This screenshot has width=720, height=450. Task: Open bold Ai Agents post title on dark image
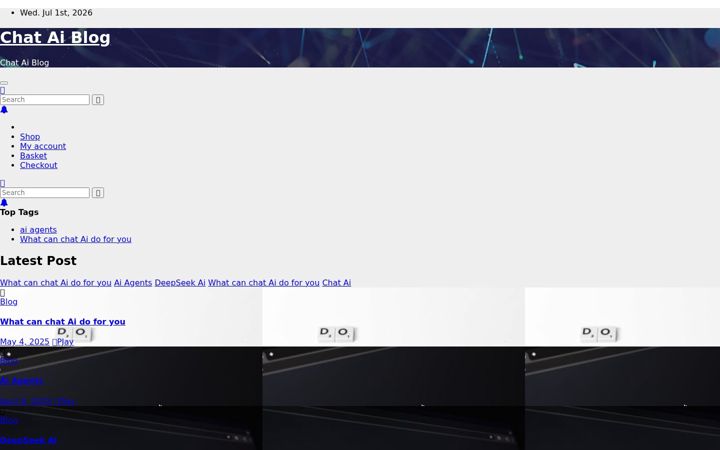pos(22,381)
